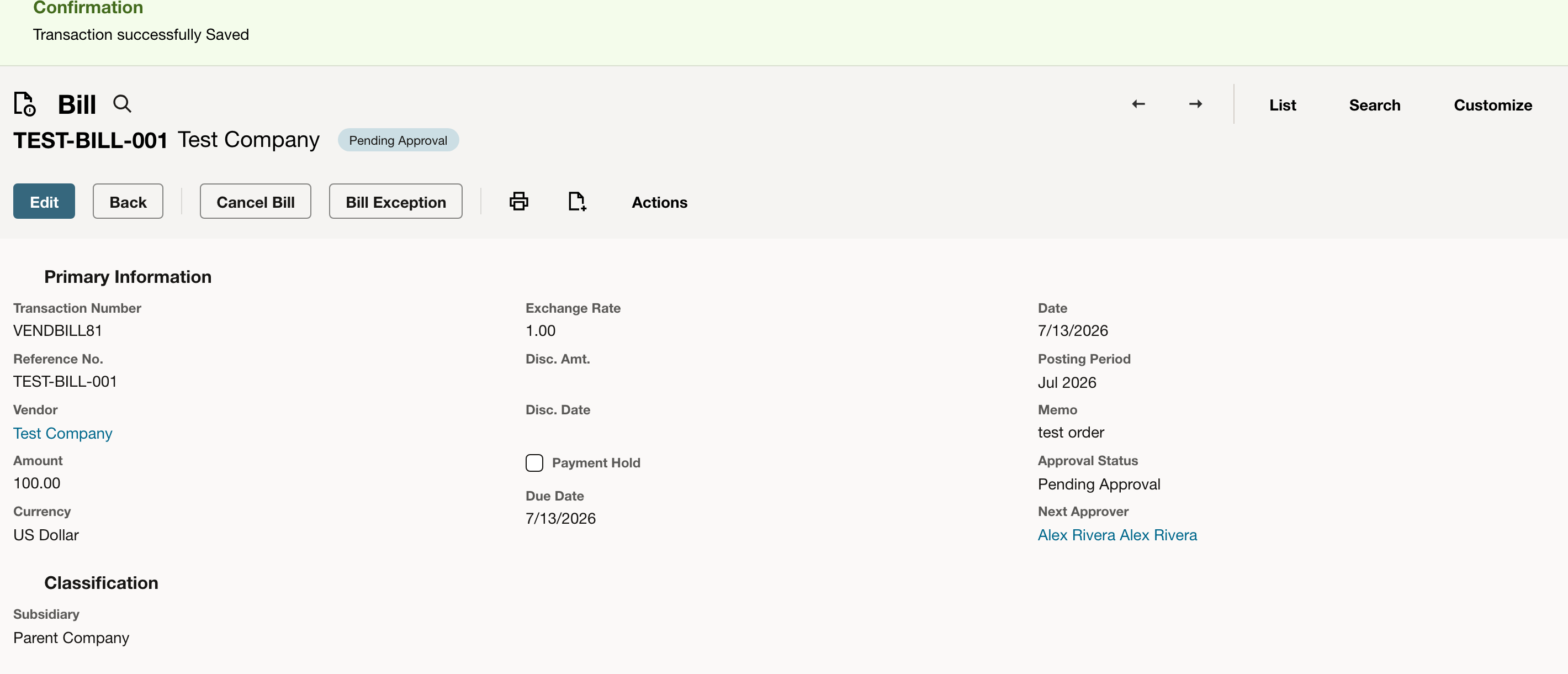Image resolution: width=1568 pixels, height=674 pixels.
Task: Click the bill record type icon
Action: [25, 104]
